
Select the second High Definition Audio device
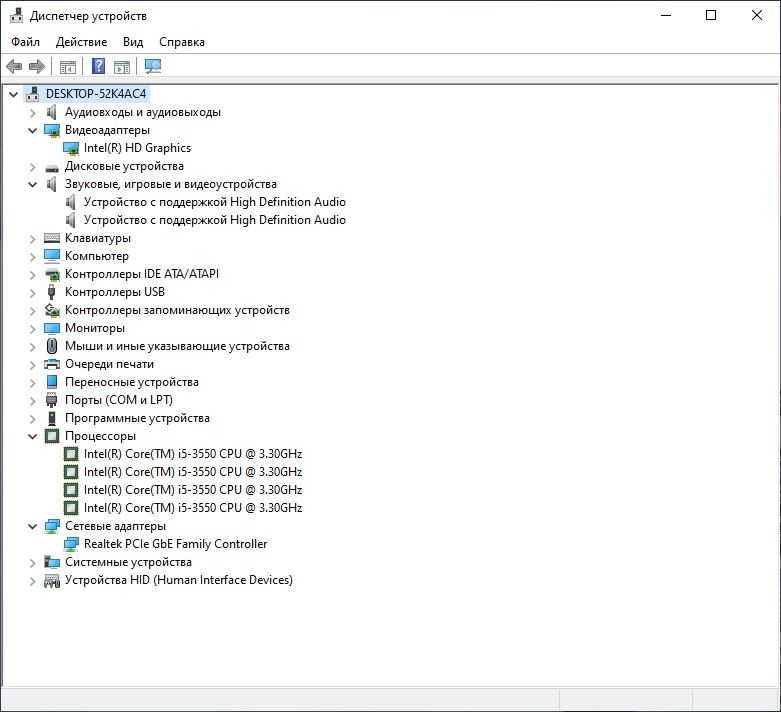tap(215, 220)
